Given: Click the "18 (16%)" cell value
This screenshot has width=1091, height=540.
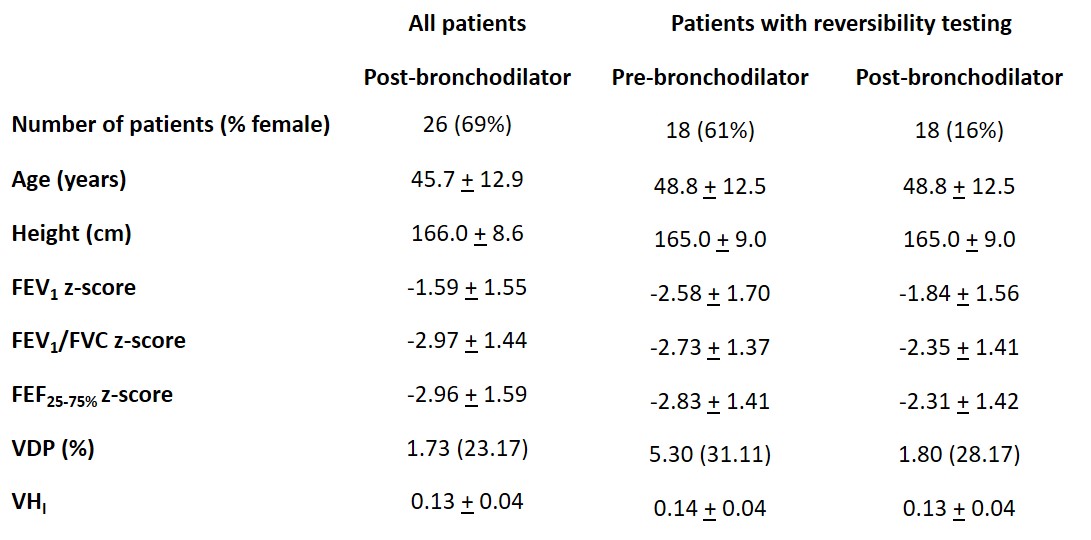Looking at the screenshot, I should coord(959,131).
